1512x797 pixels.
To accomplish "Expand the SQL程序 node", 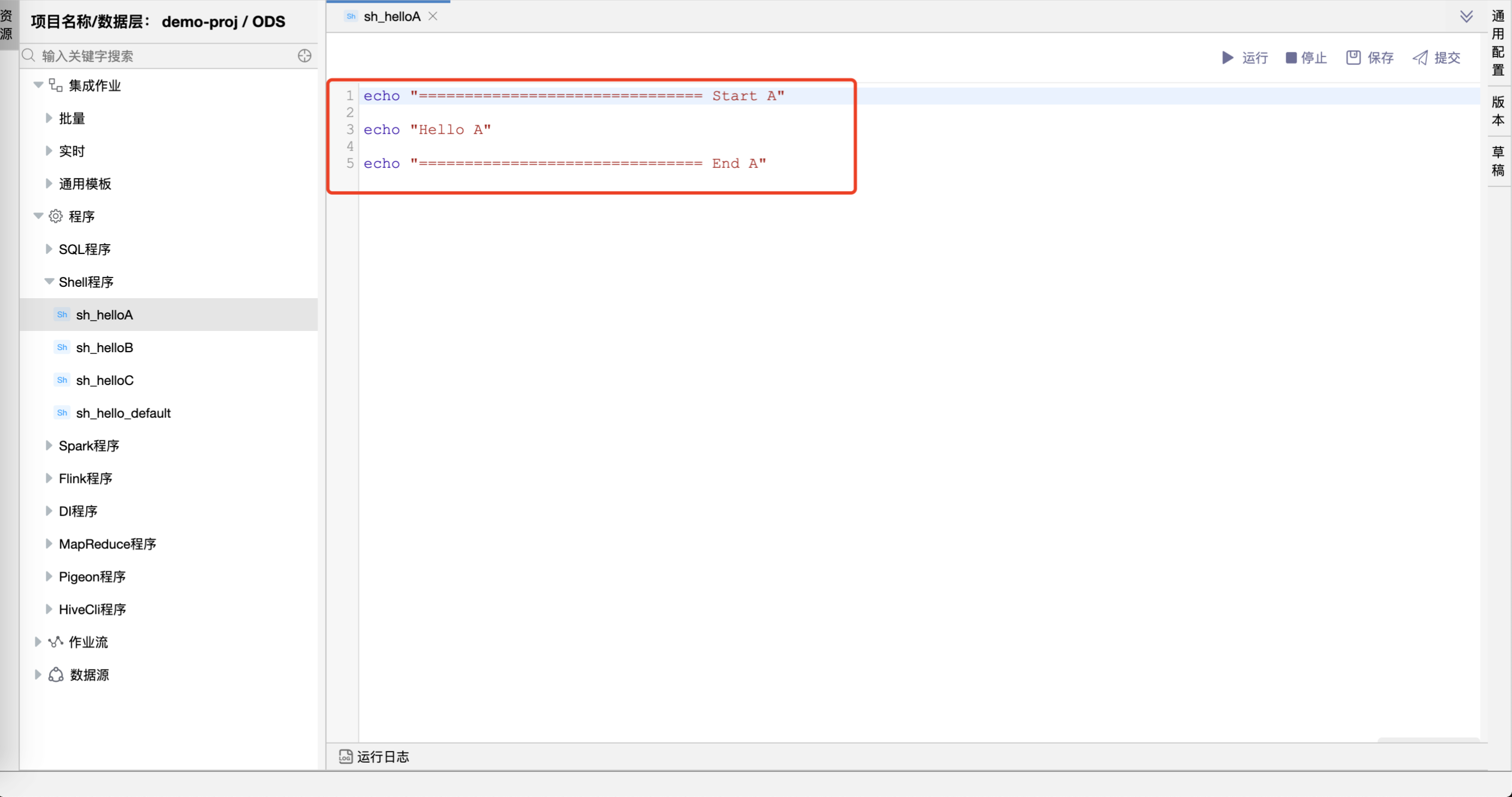I will click(x=49, y=249).
